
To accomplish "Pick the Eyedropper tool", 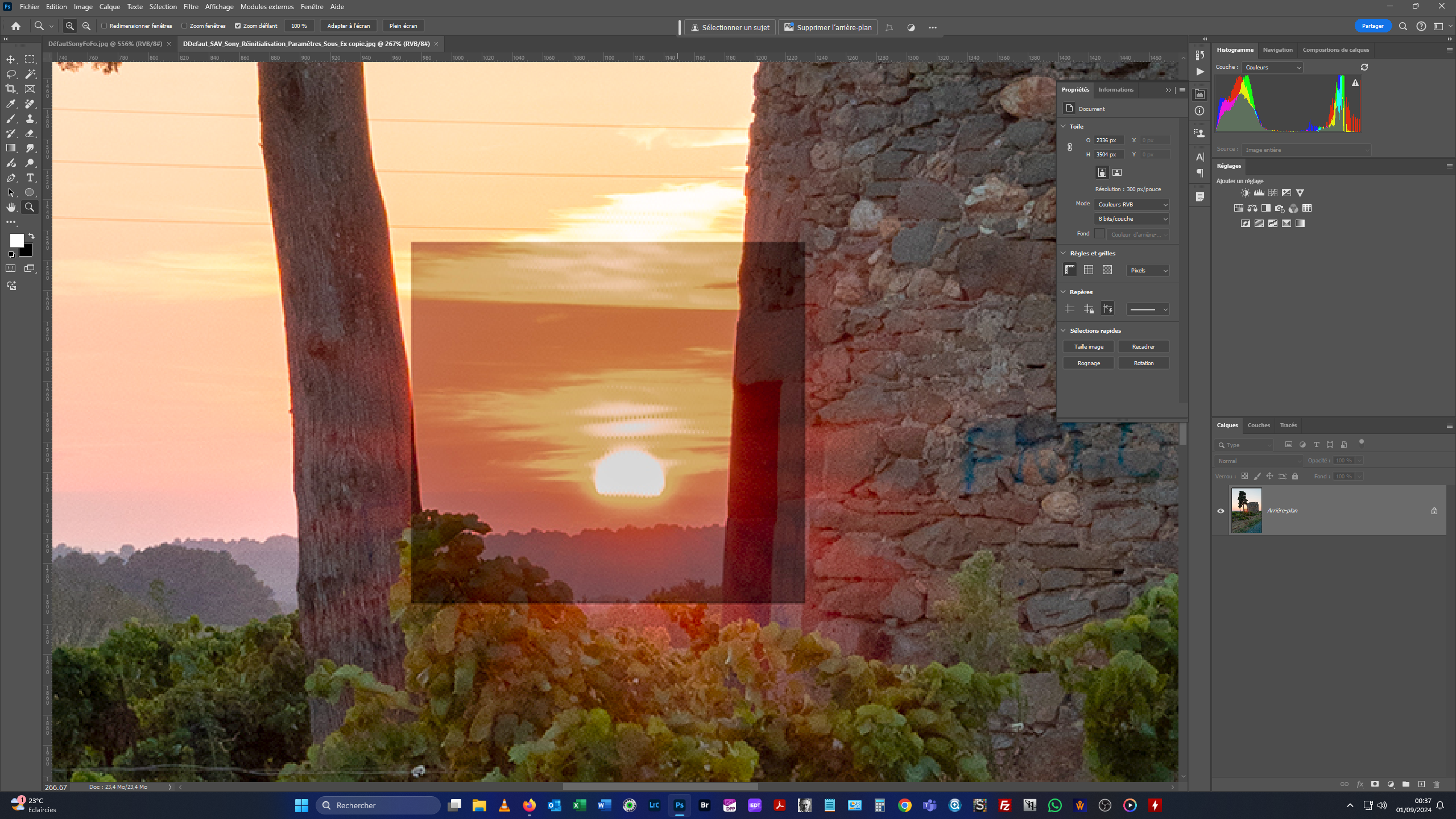I will point(11,104).
